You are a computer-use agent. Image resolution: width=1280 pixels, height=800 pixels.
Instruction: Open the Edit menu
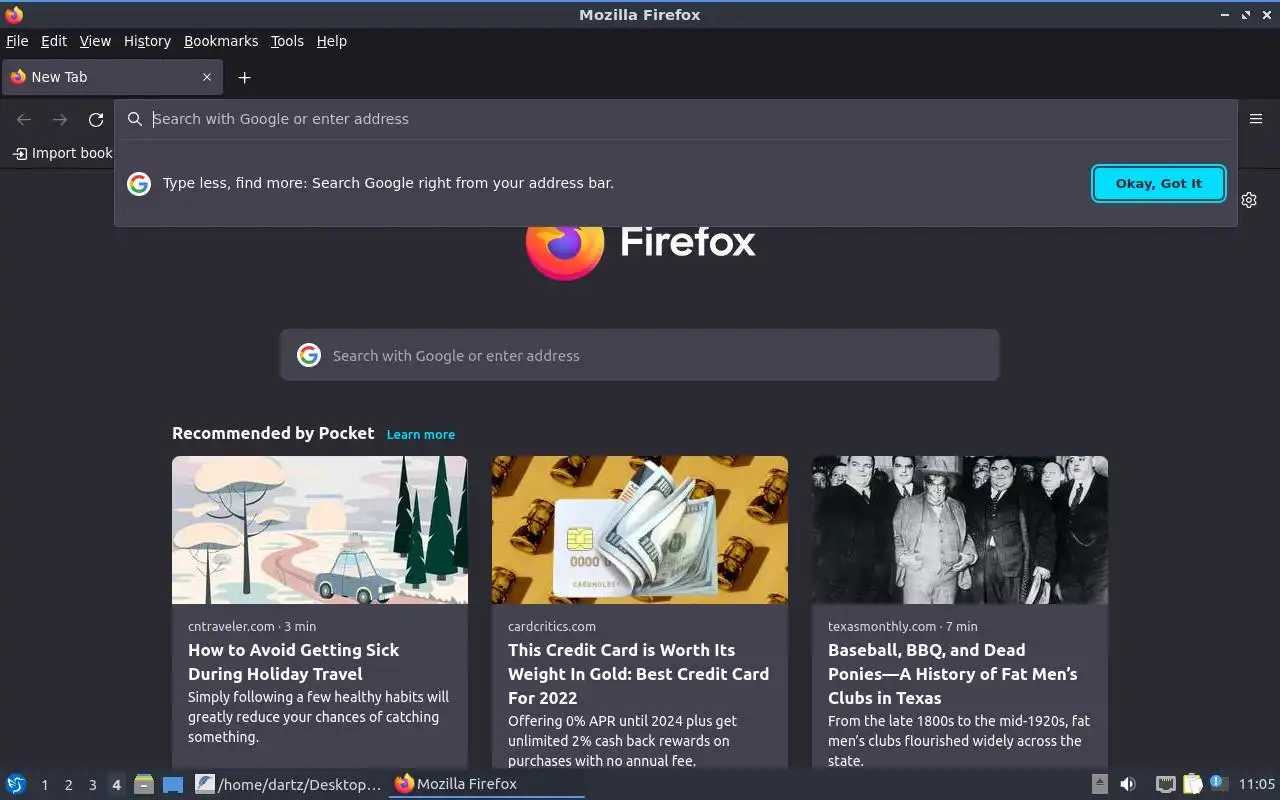pos(54,41)
